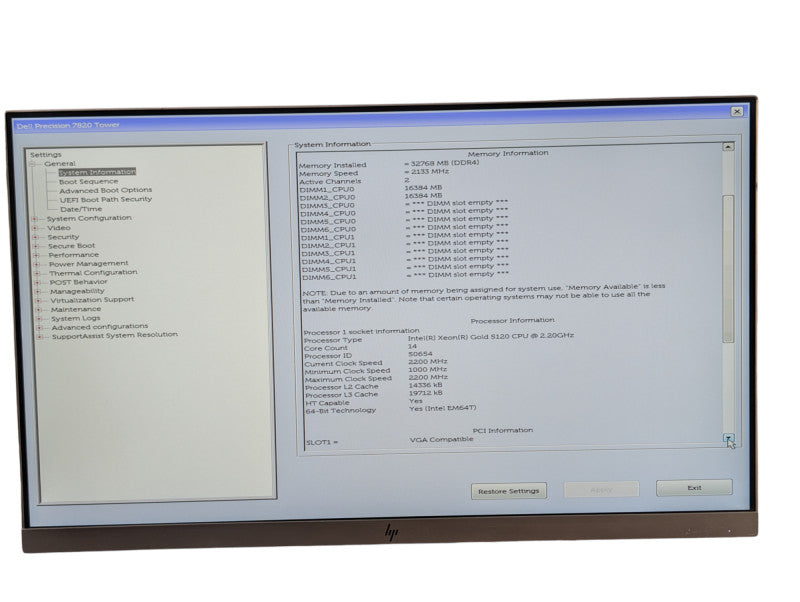800x602 pixels.
Task: Expand the Video settings node
Action: pyautogui.click(x=35, y=229)
